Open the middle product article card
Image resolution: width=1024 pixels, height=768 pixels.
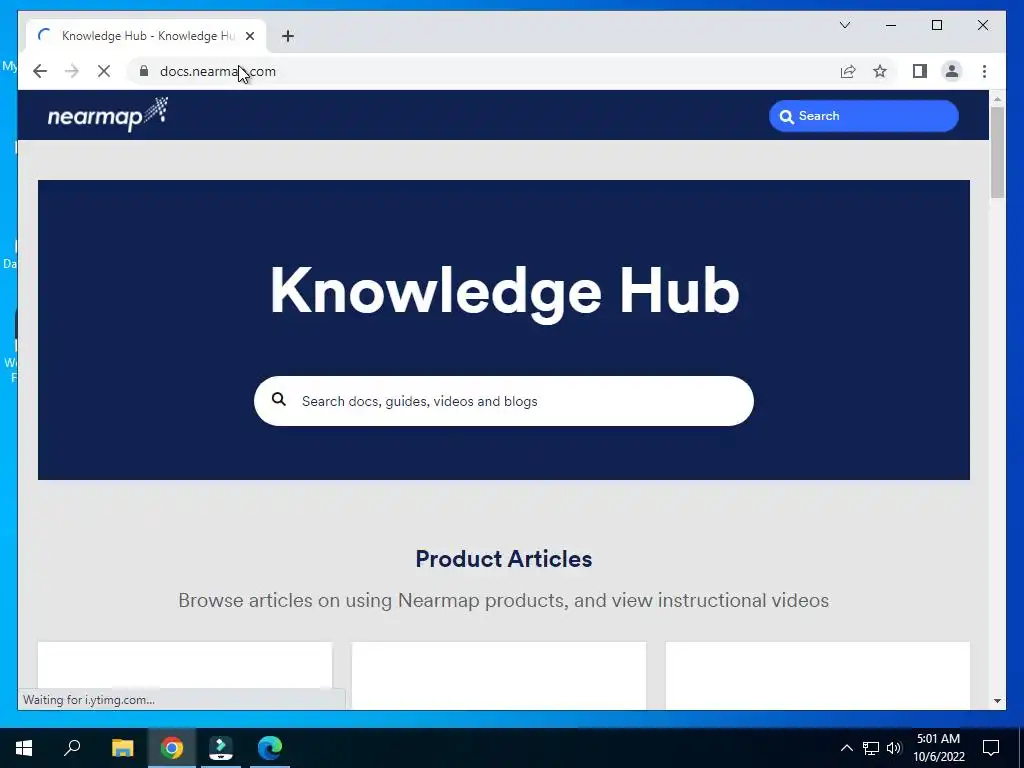pyautogui.click(x=499, y=675)
